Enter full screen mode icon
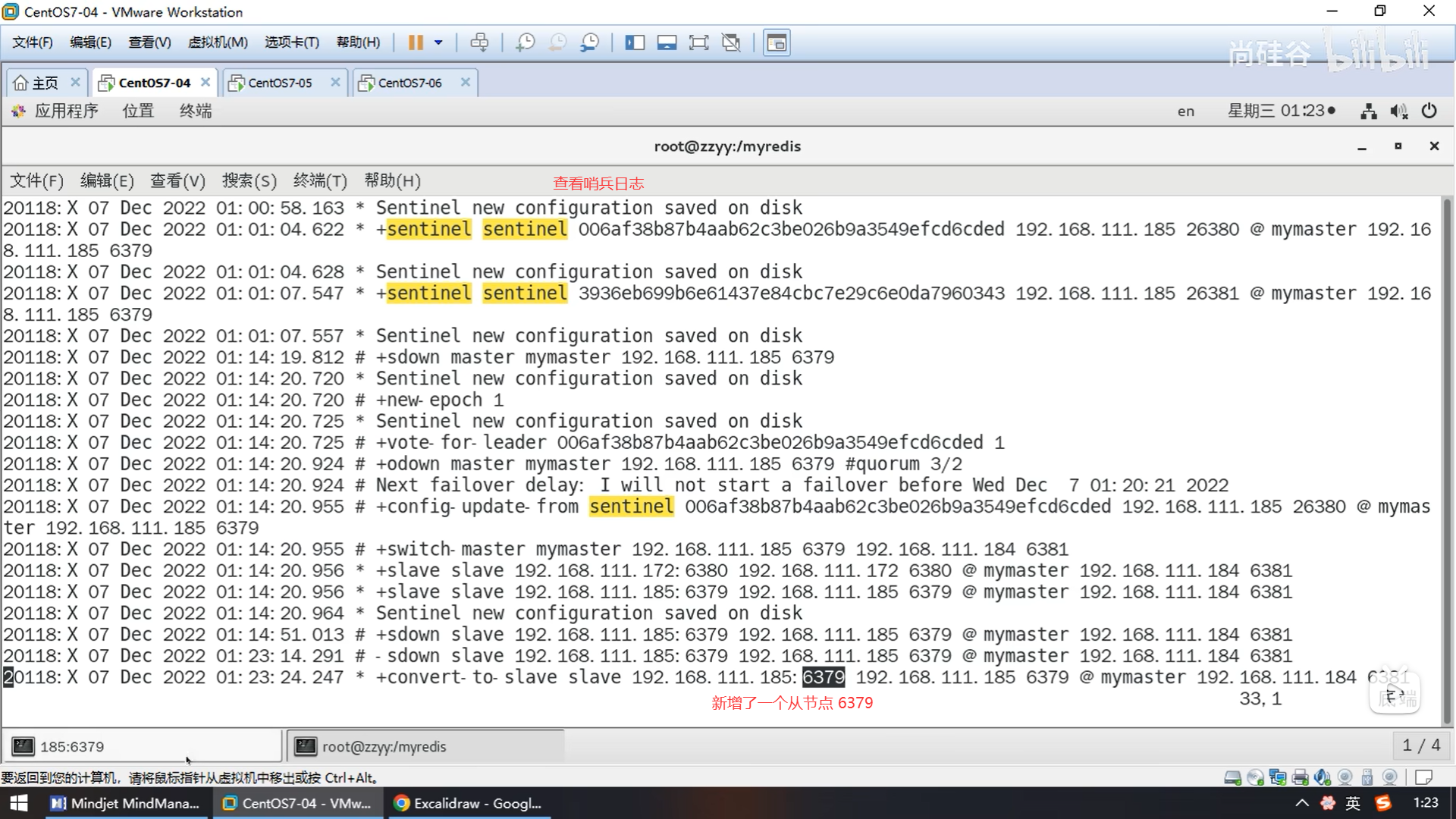The height and width of the screenshot is (819, 1456). click(698, 42)
